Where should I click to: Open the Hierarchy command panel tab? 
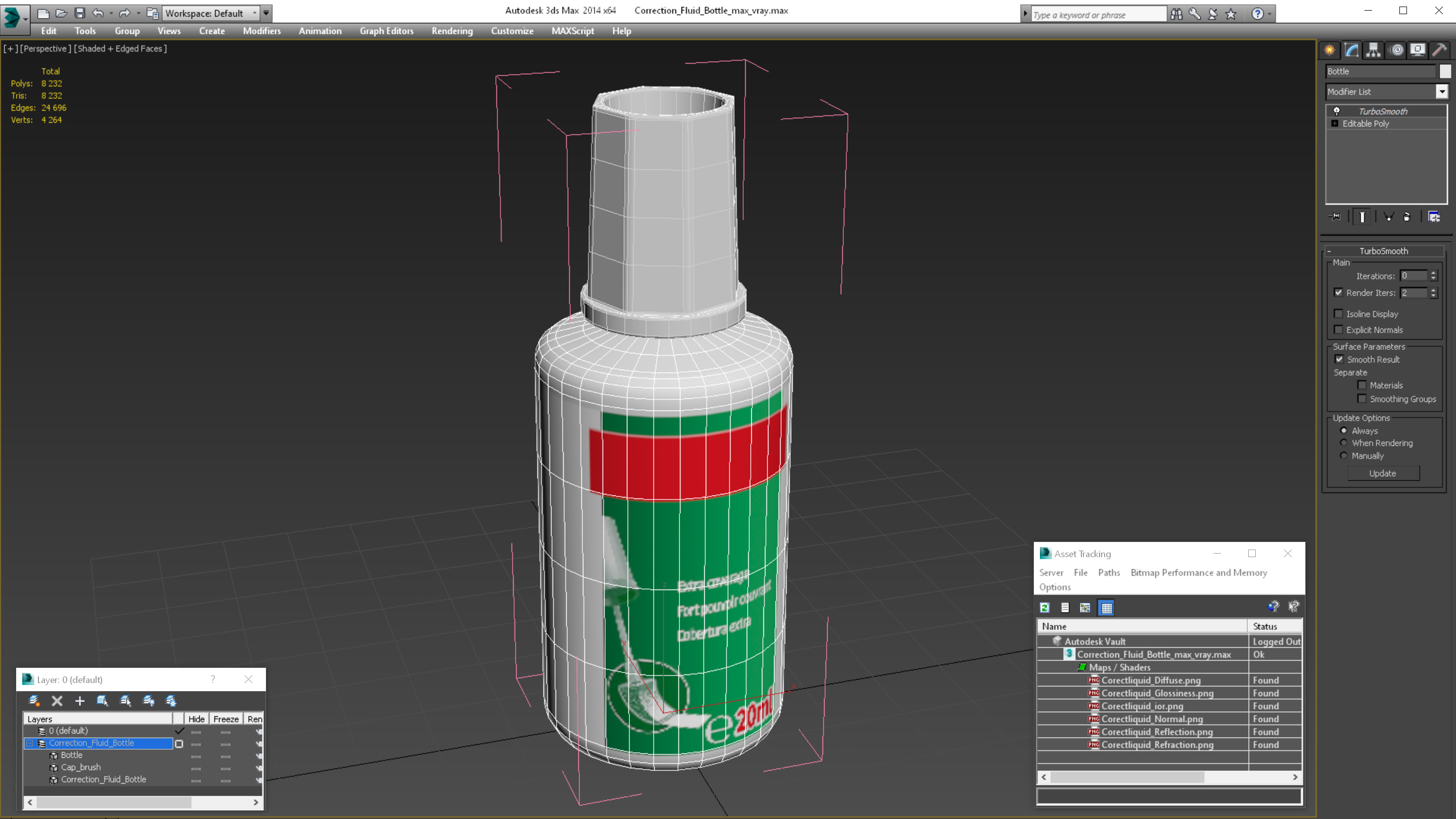pyautogui.click(x=1374, y=51)
